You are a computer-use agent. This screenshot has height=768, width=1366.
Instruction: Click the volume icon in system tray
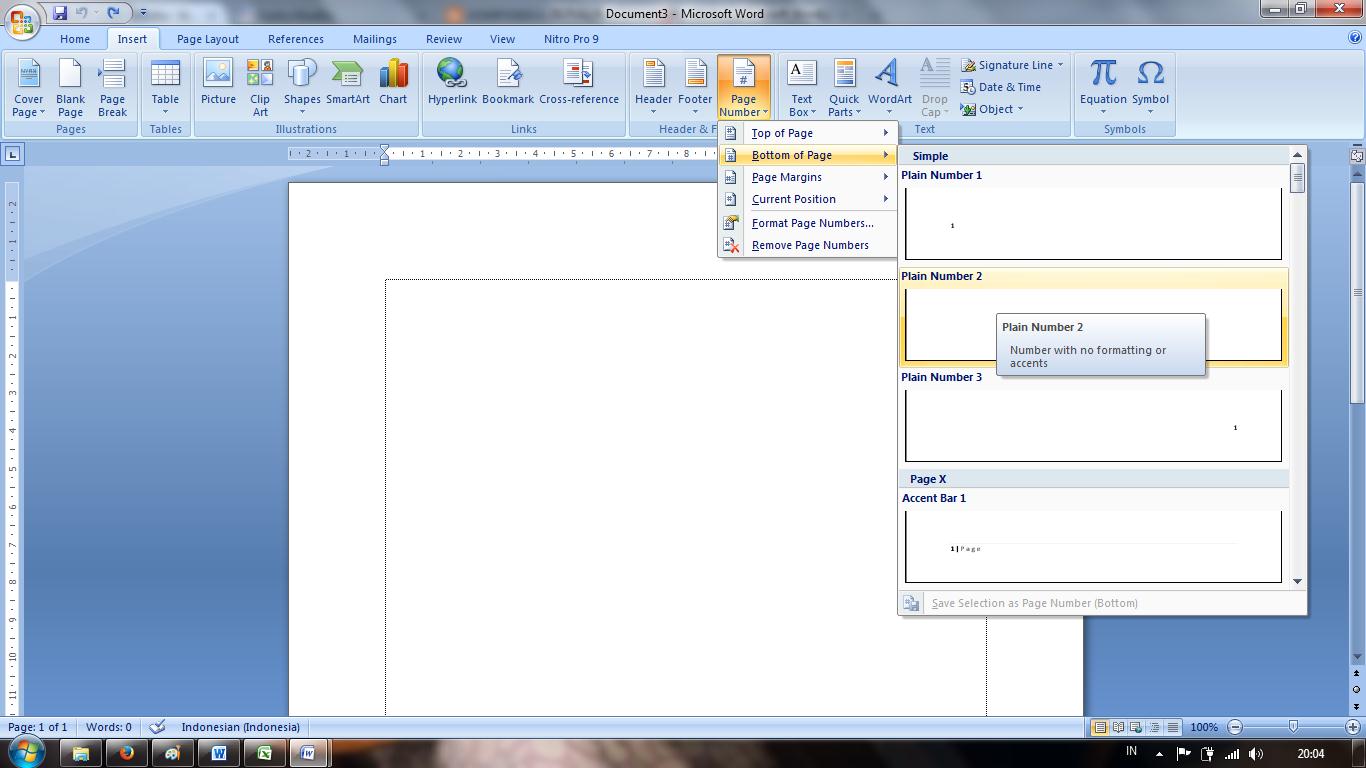[x=1256, y=753]
